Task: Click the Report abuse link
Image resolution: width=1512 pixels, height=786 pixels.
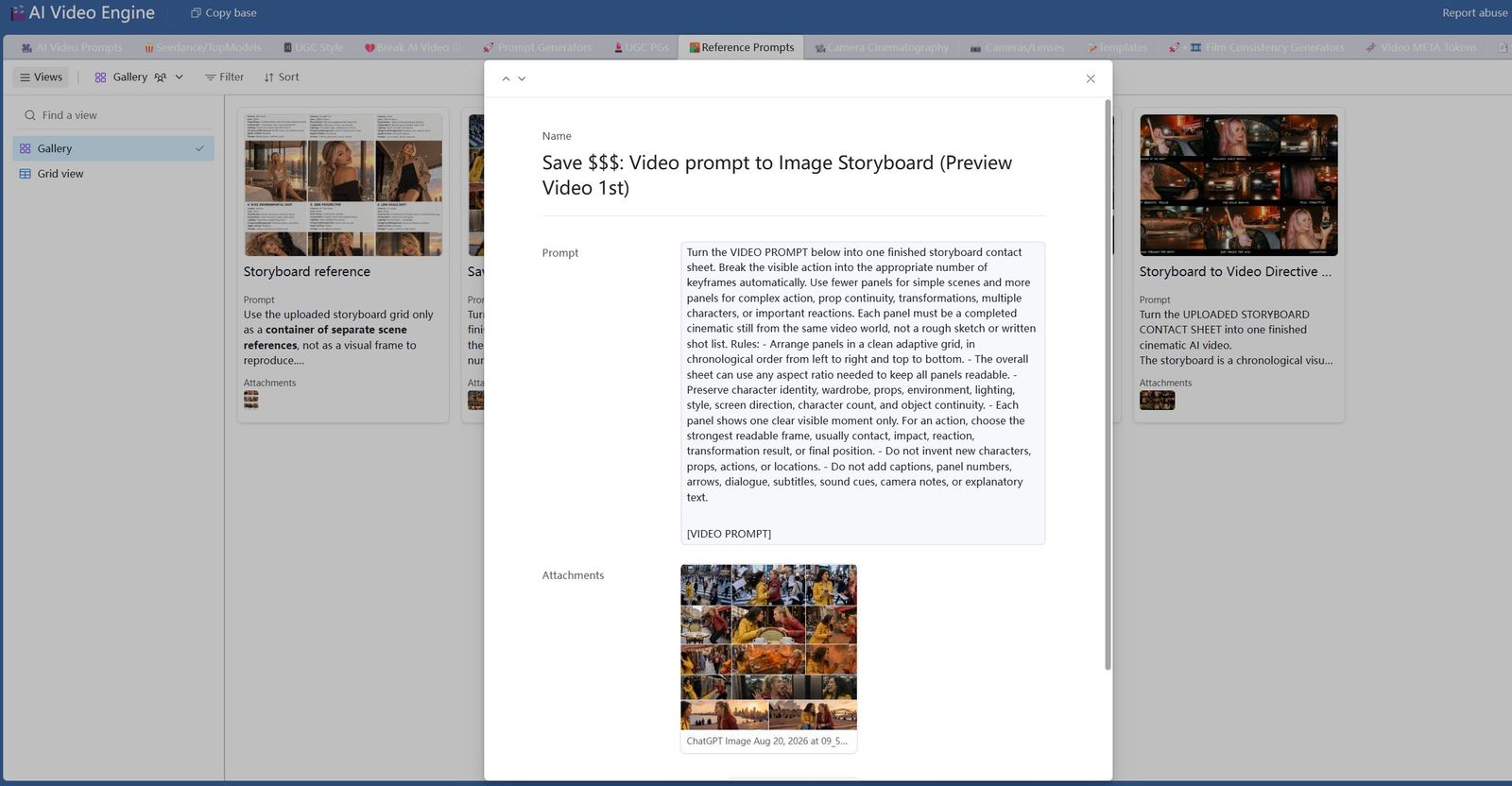Action: pos(1474,13)
